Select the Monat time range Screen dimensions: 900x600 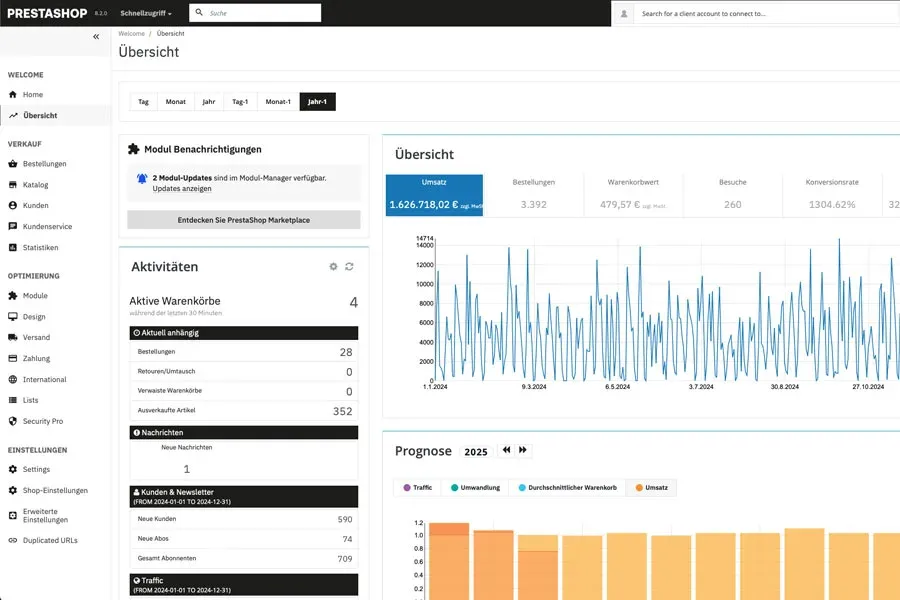click(x=176, y=102)
